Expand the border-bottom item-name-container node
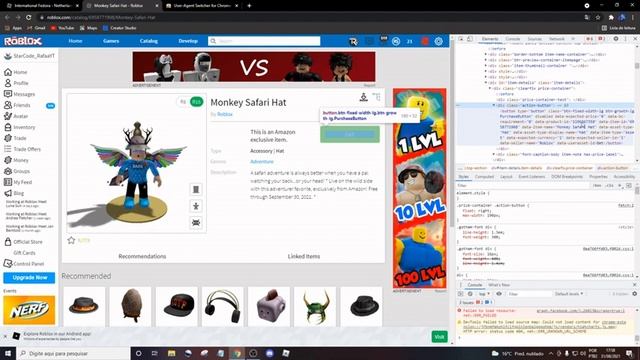640x360 pixels. (486, 54)
